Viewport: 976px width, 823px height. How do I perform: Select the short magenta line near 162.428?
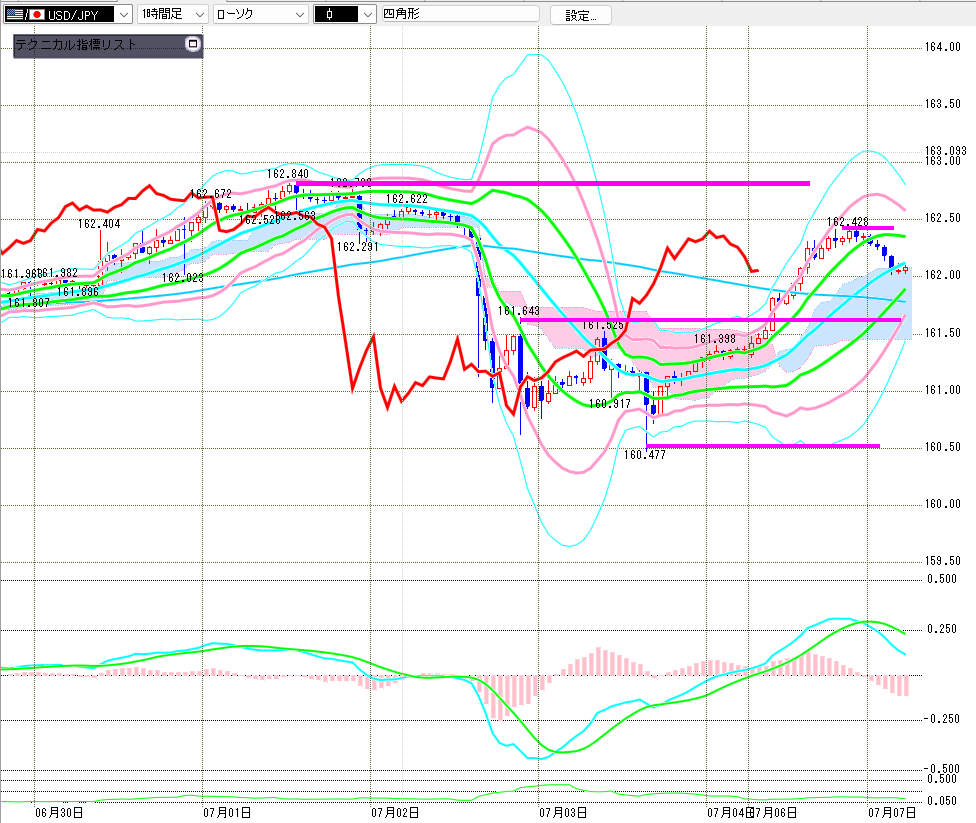[x=868, y=228]
